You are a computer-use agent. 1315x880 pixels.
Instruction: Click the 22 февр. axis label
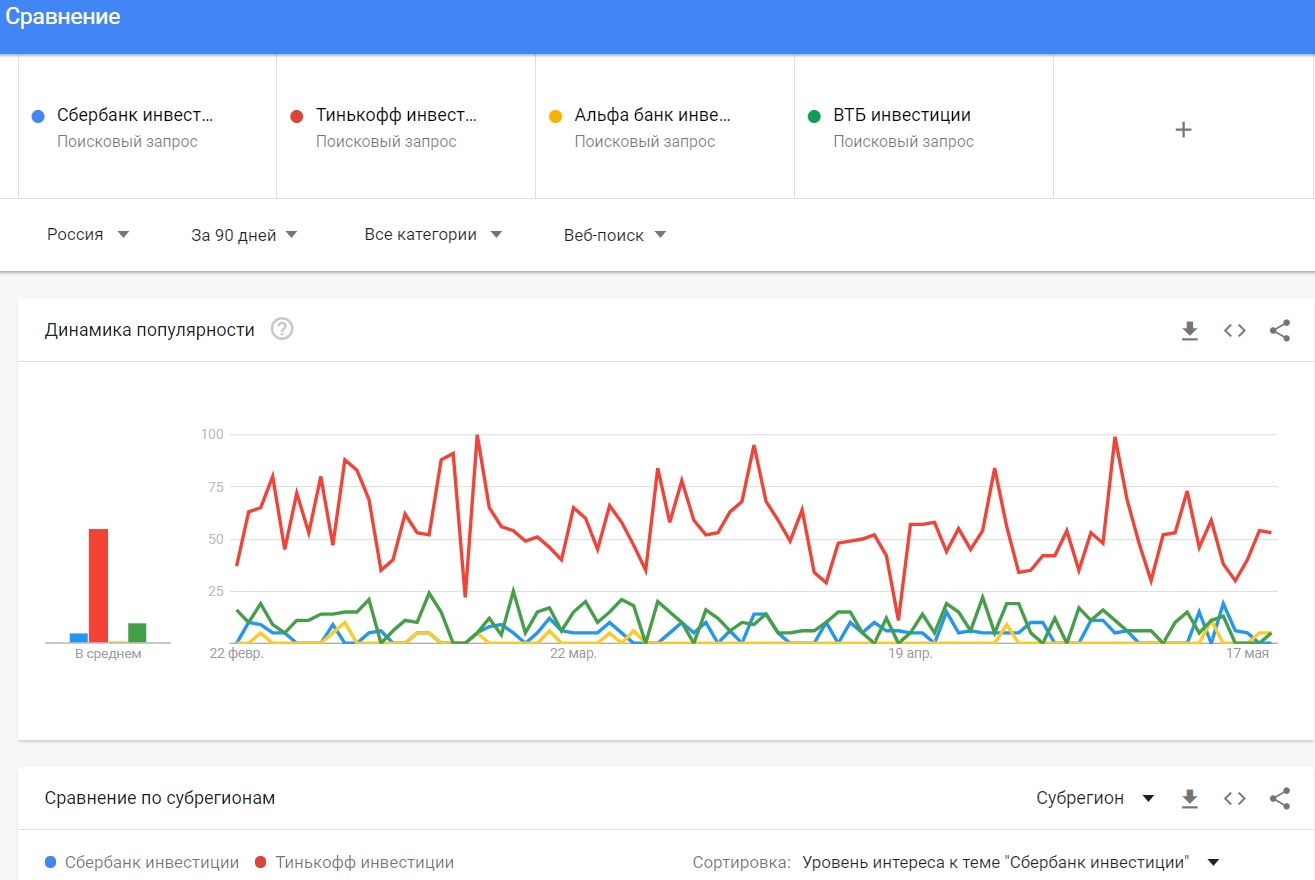click(237, 654)
